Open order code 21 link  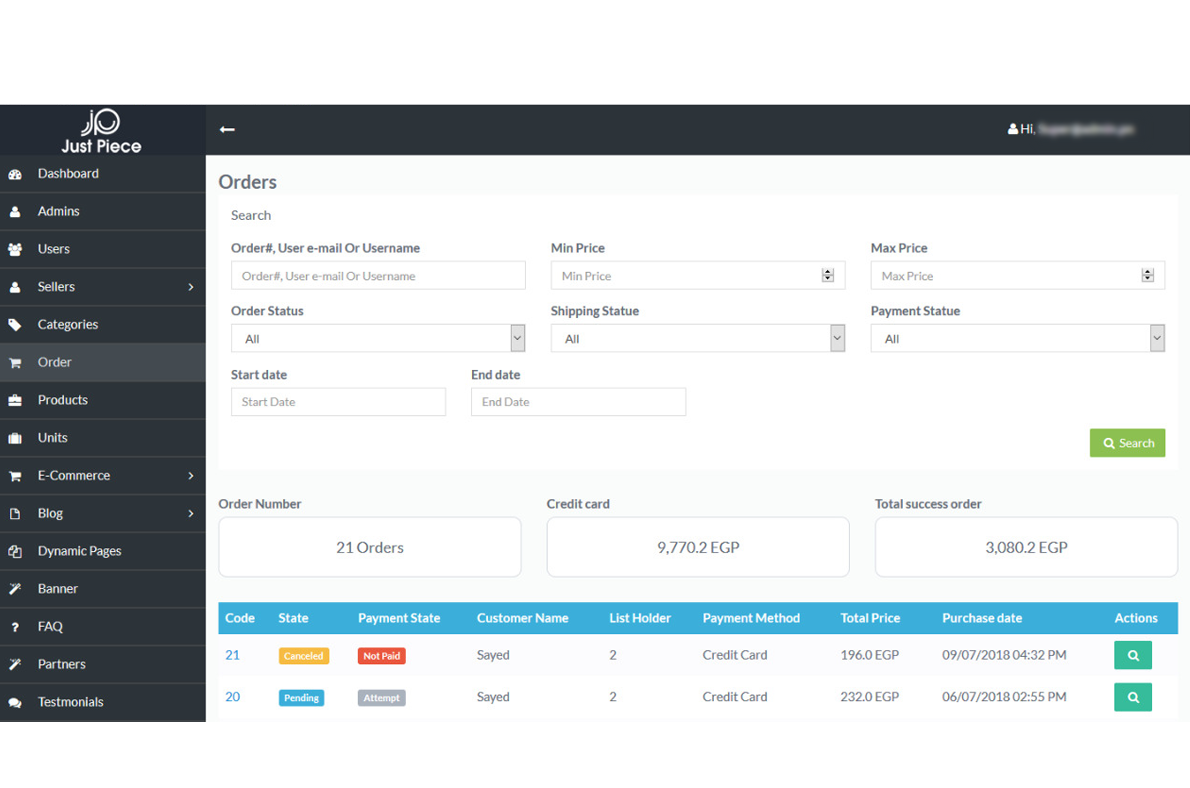click(x=232, y=655)
